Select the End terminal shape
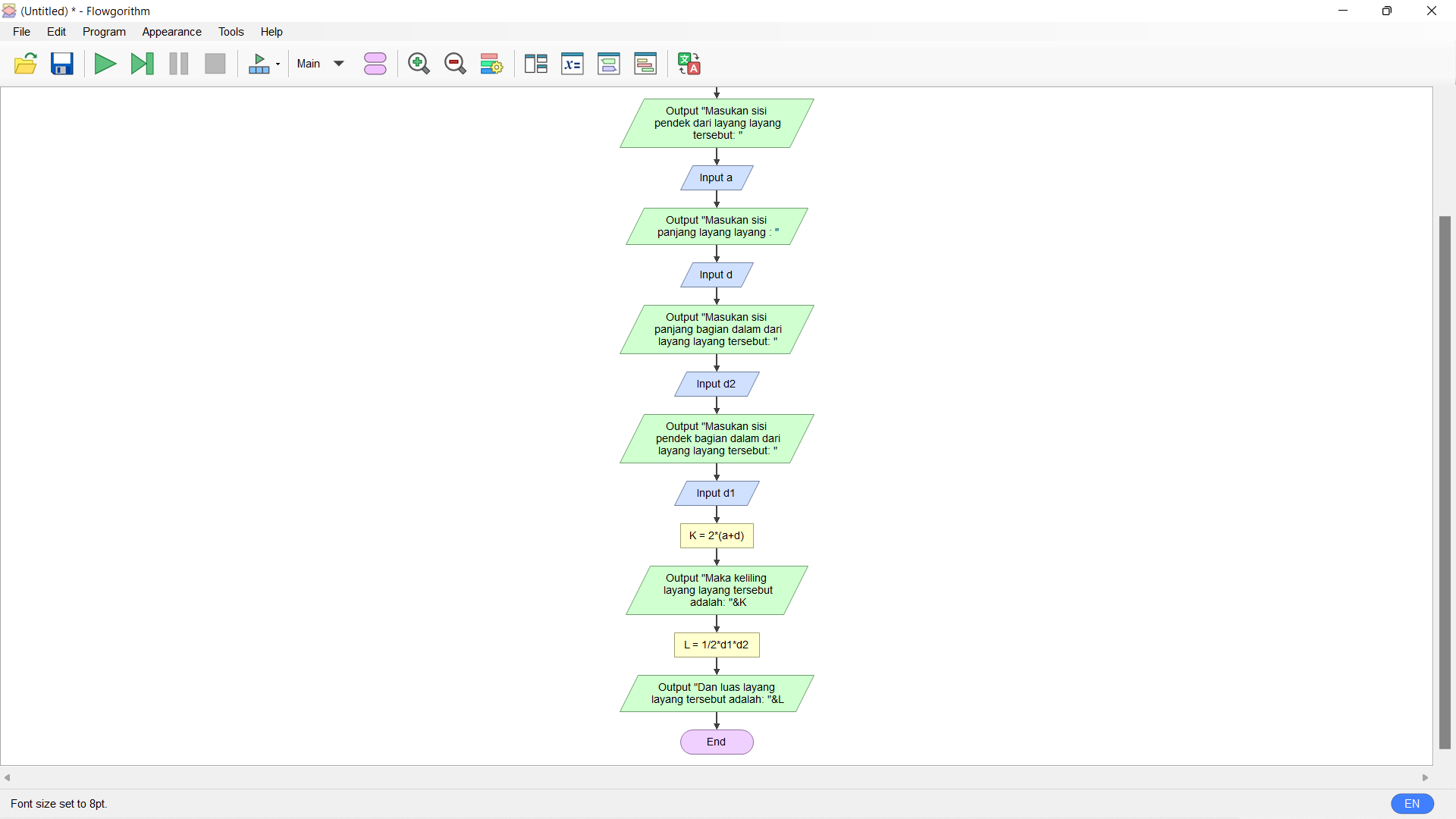This screenshot has width=1456, height=819. (717, 742)
